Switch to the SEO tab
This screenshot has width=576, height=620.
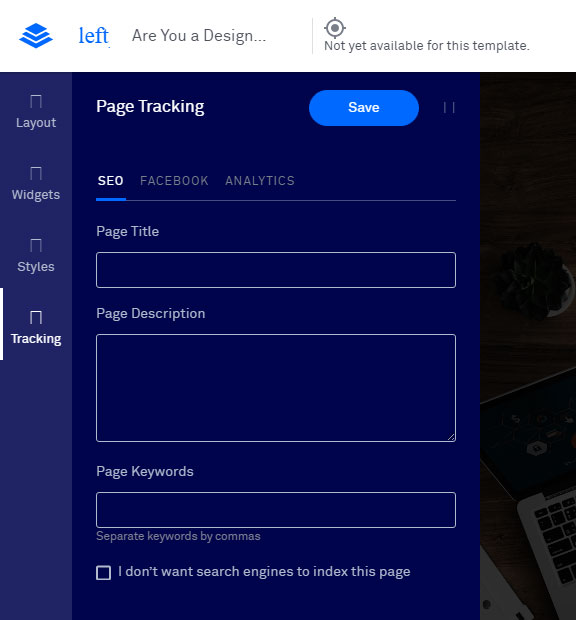(110, 181)
